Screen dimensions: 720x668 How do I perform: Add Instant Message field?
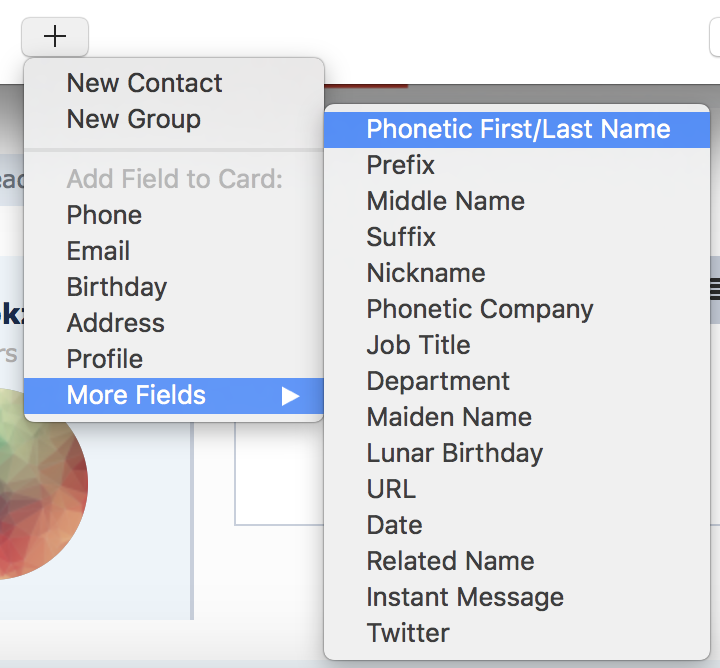465,597
